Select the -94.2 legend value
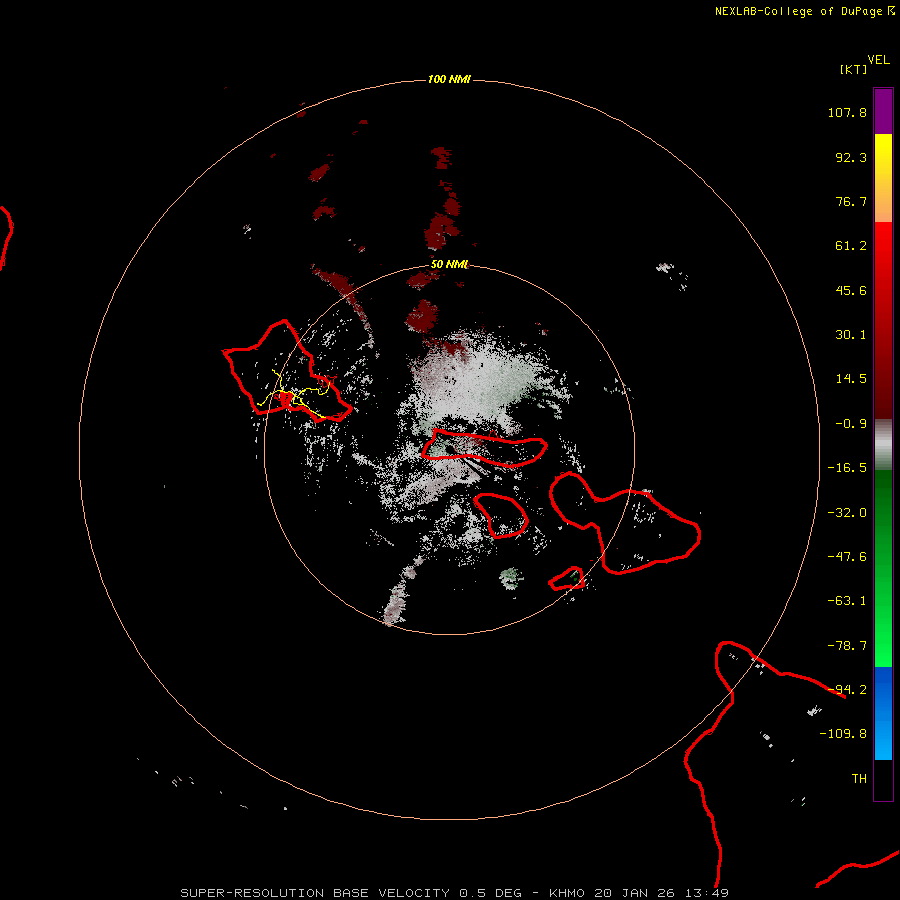The height and width of the screenshot is (900, 900). (x=847, y=690)
